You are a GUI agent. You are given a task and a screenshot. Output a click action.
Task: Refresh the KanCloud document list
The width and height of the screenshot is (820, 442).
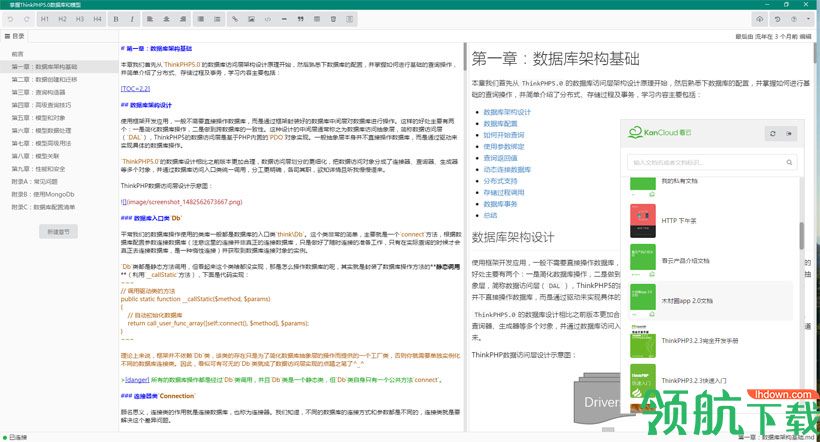(773, 133)
